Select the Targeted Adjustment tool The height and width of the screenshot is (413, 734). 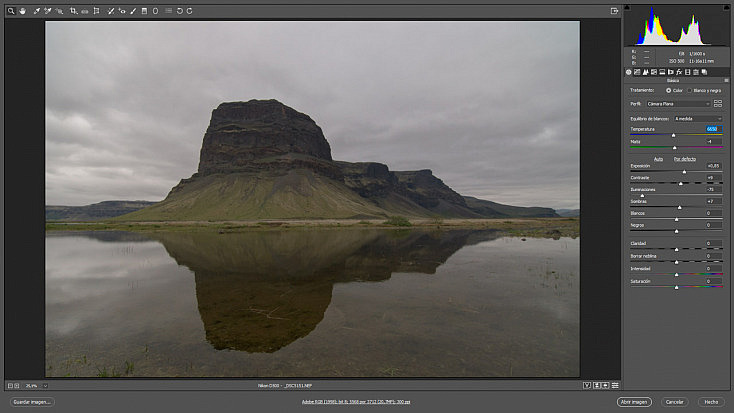[59, 11]
